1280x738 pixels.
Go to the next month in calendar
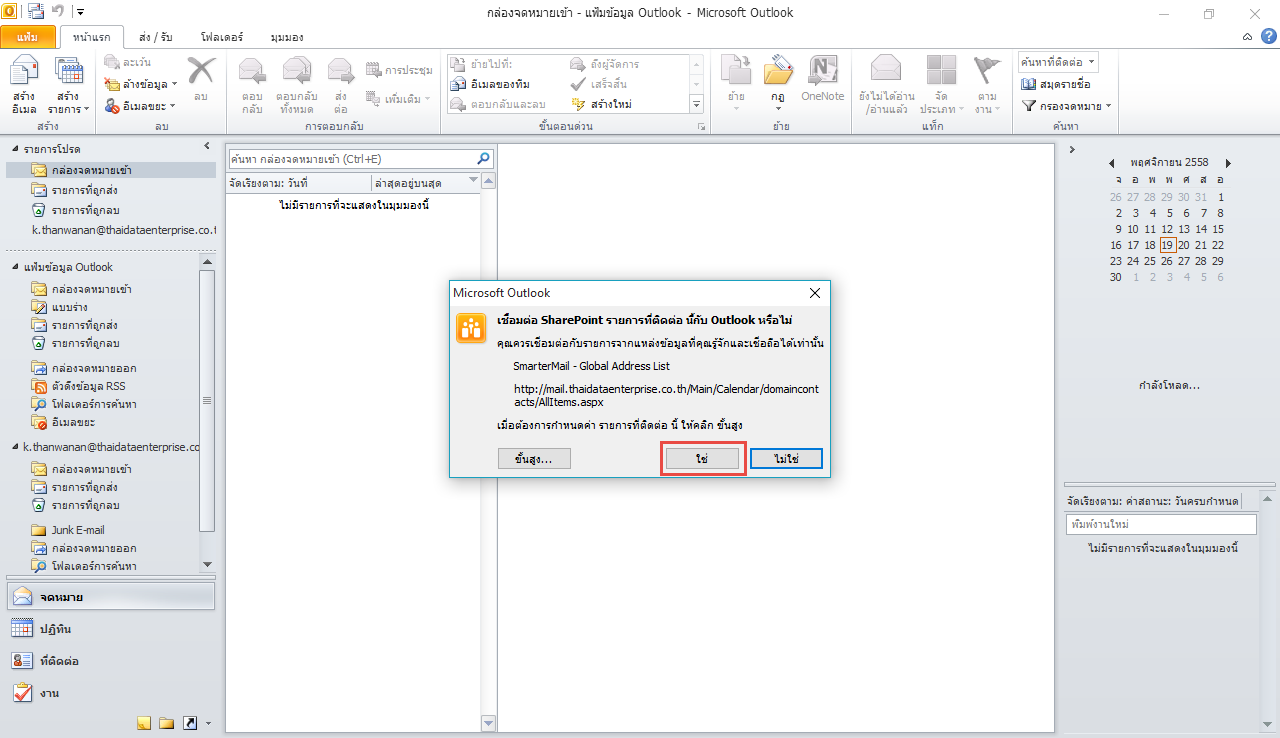tap(1228, 162)
